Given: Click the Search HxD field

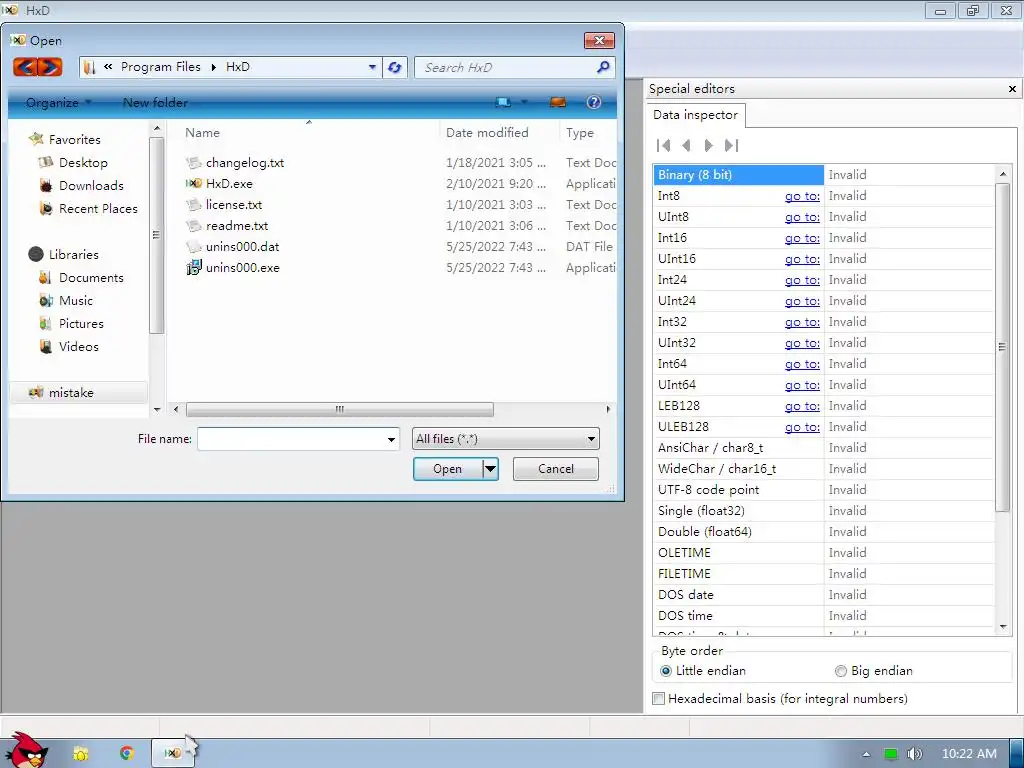Looking at the screenshot, I should 505,67.
